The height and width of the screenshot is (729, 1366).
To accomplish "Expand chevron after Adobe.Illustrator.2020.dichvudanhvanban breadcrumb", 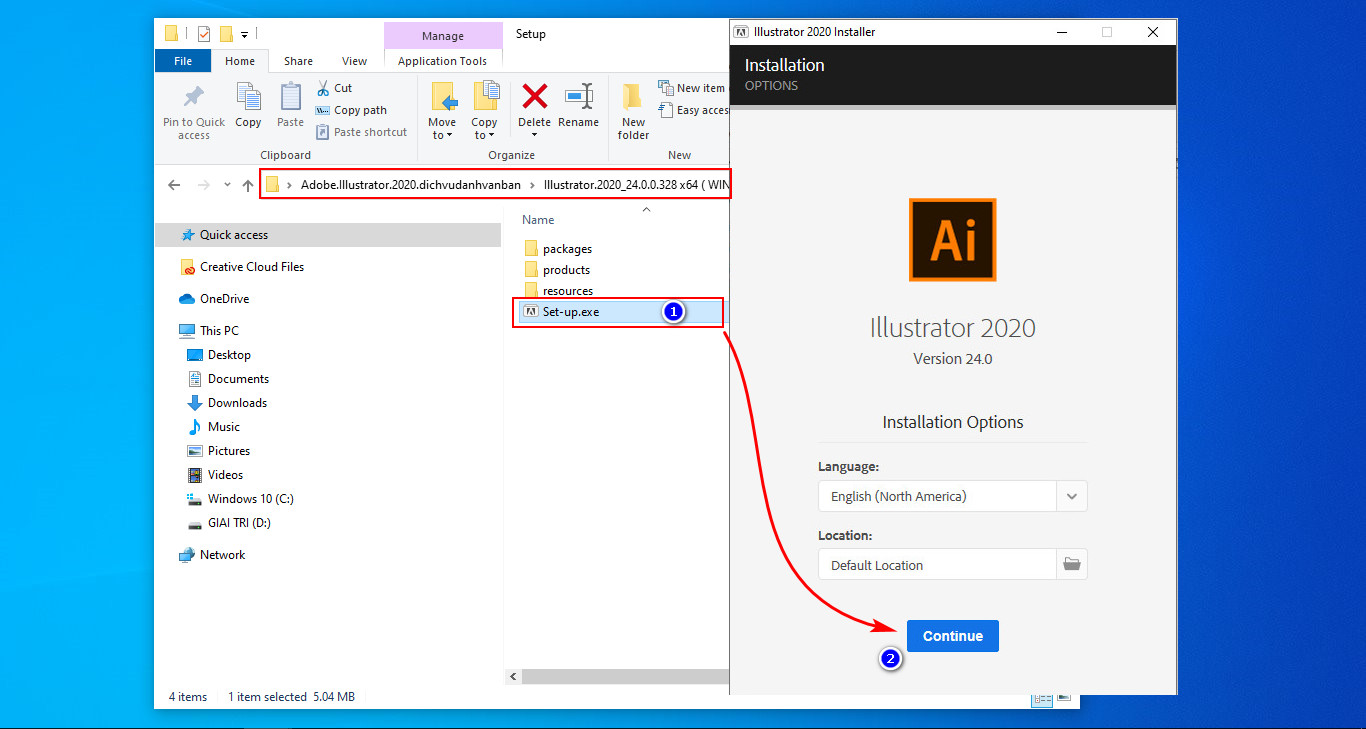I will coord(533,185).
